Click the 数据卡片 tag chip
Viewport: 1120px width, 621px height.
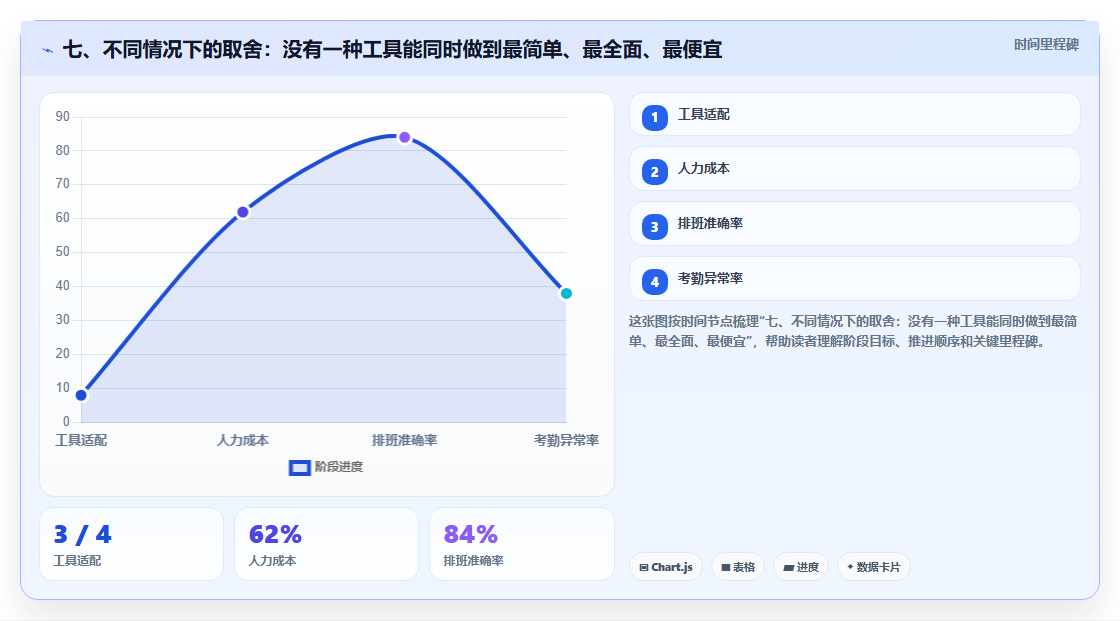(x=874, y=567)
